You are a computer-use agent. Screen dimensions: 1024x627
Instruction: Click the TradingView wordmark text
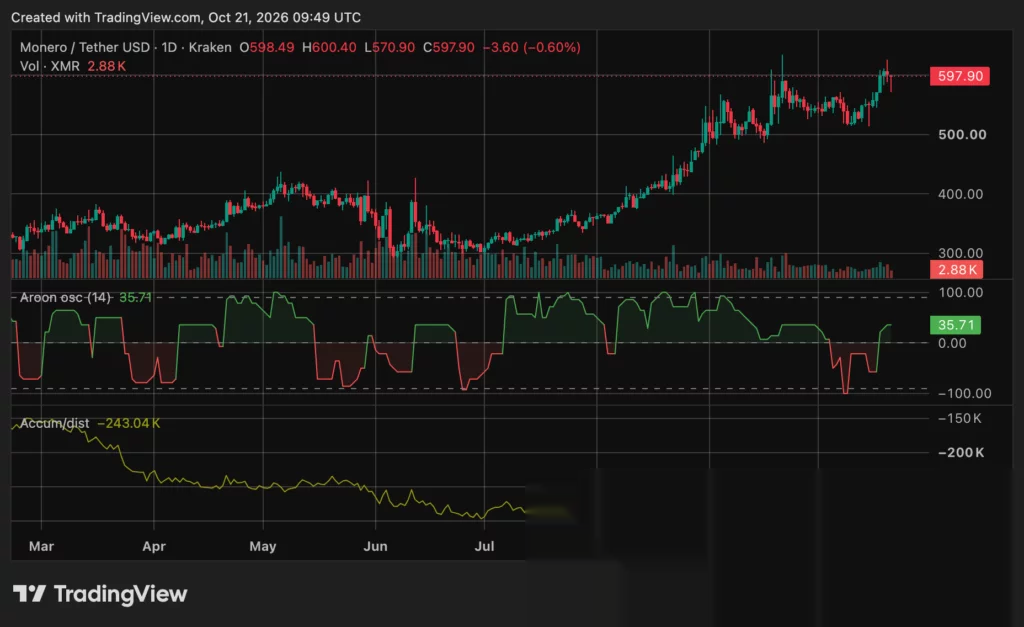pos(120,594)
